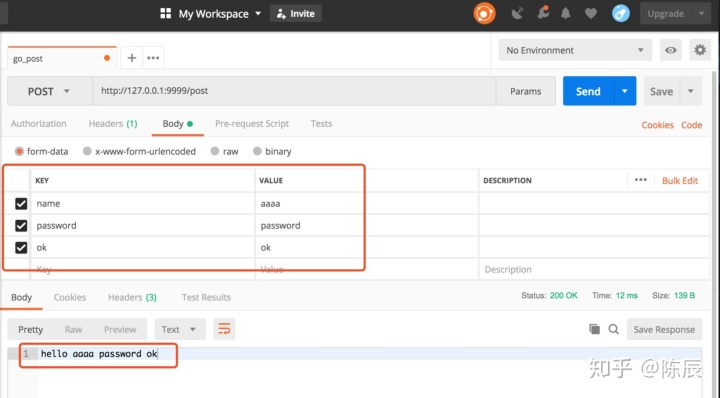Click the Upgrade button
Image resolution: width=720 pixels, height=398 pixels.
click(x=666, y=13)
